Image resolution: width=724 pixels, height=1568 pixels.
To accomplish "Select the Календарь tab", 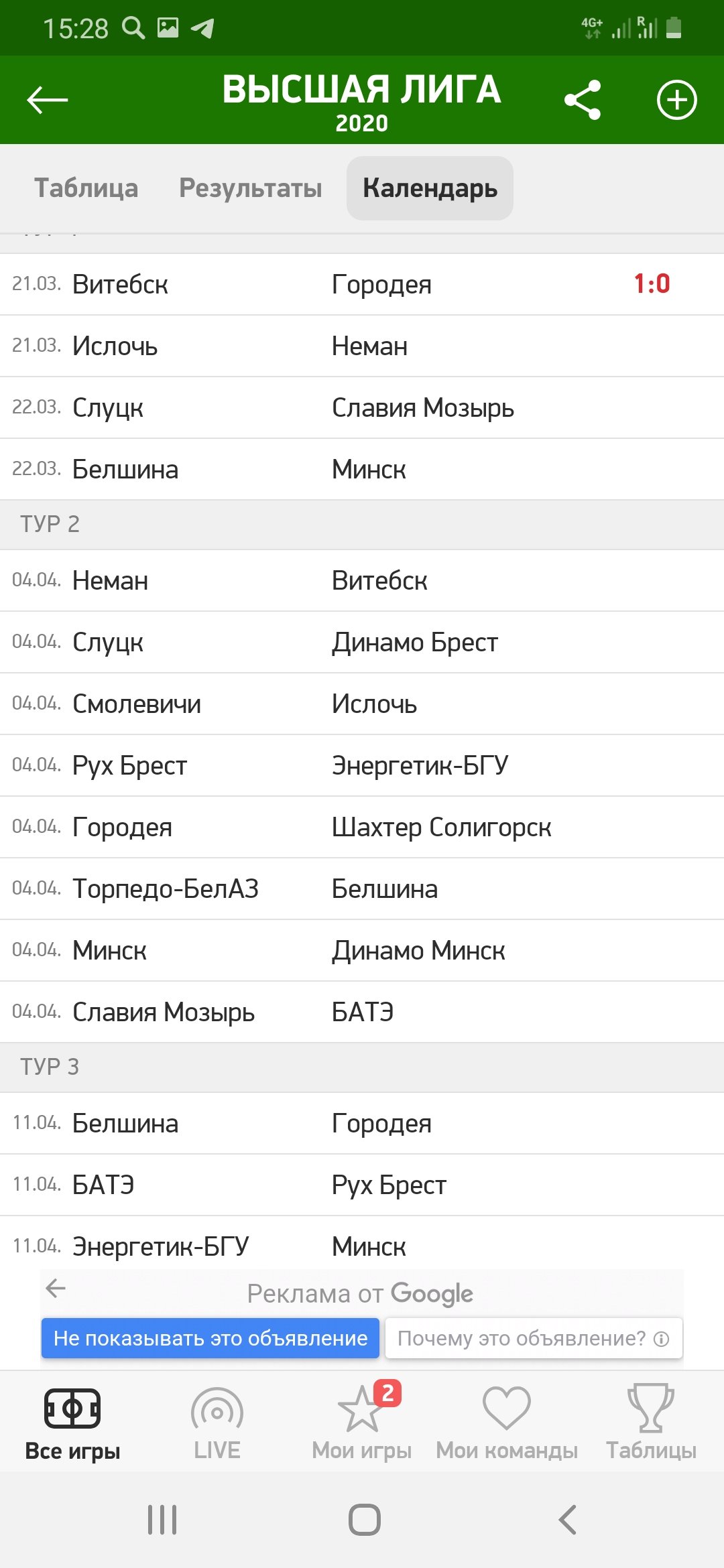I will [430, 188].
